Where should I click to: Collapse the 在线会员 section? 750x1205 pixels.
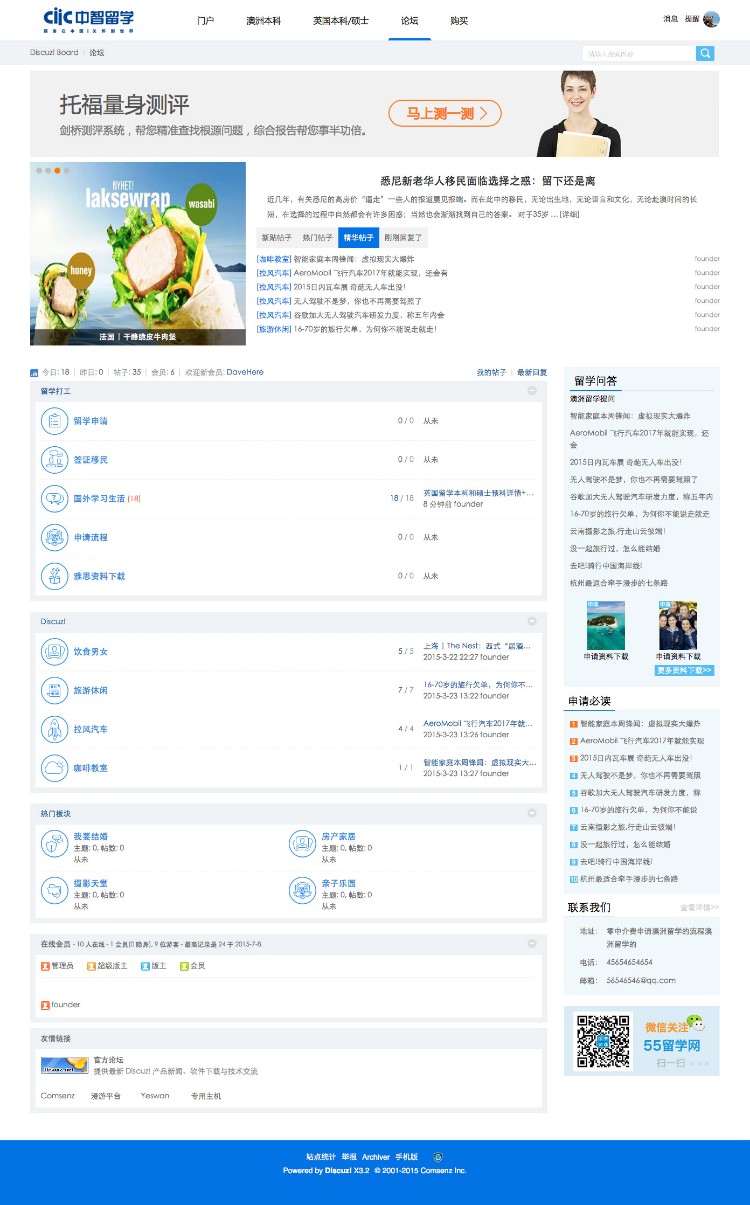[x=532, y=943]
